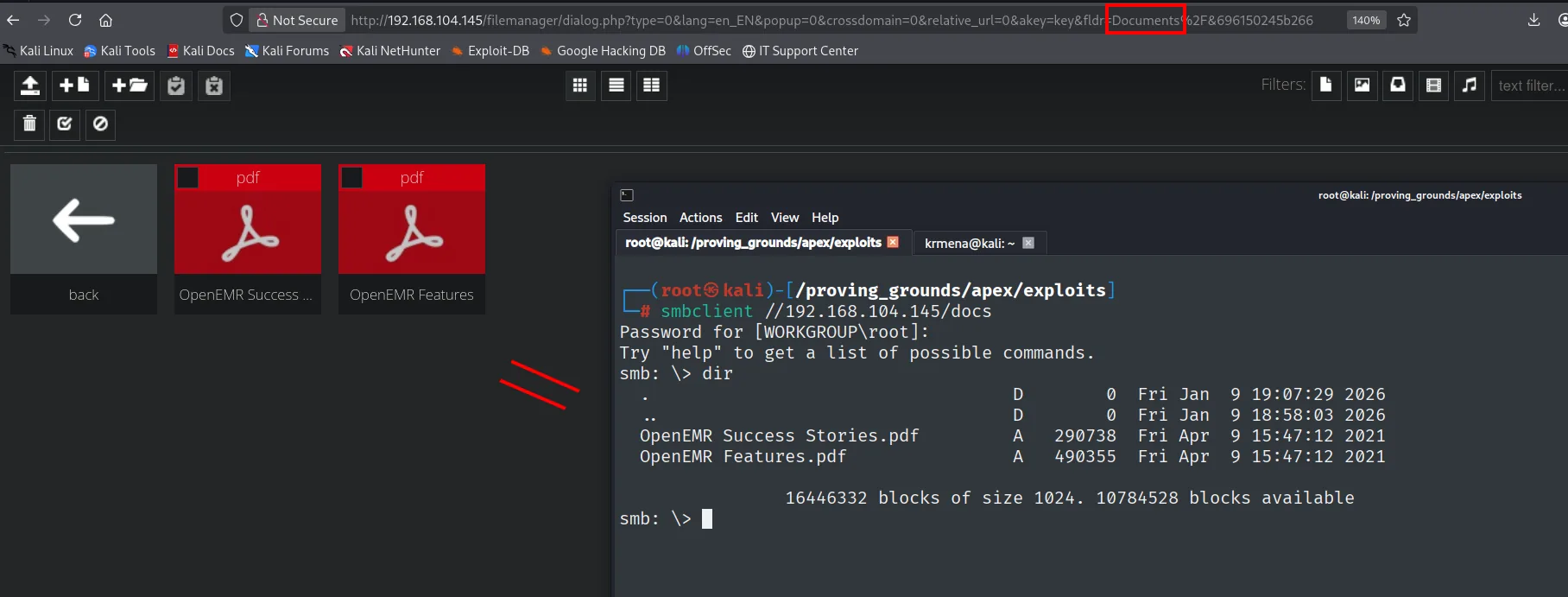Click the OpenEMR Features.pdf line in terminal

(x=1012, y=456)
